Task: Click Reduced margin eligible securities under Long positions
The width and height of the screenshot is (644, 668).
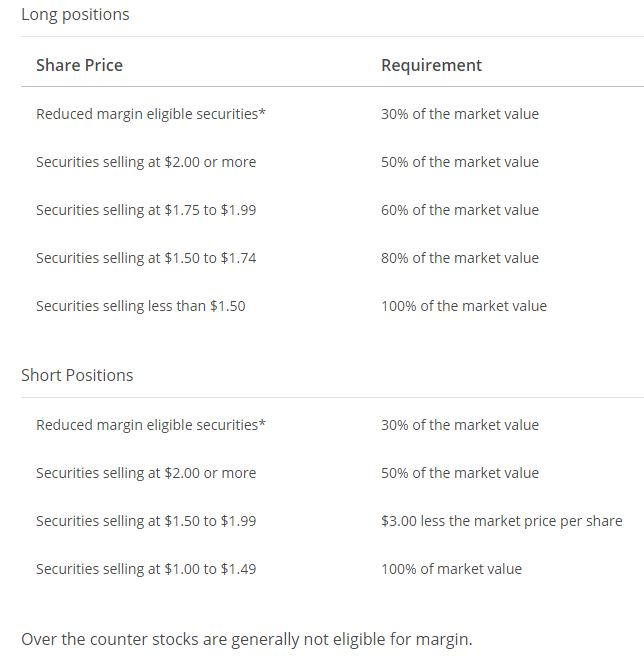Action: [151, 114]
